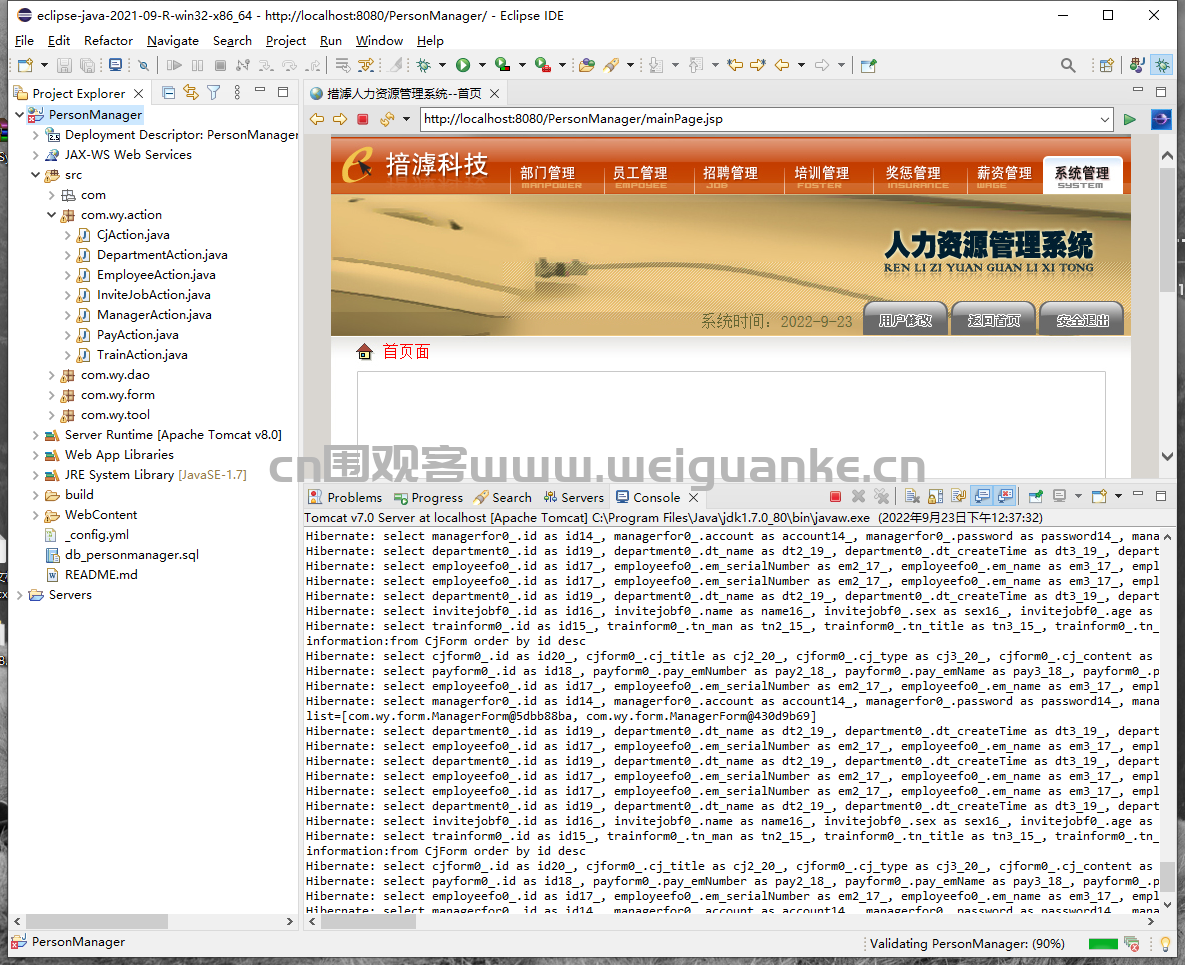Click the 员工管理 navigation link
The height and width of the screenshot is (965, 1185).
[641, 176]
